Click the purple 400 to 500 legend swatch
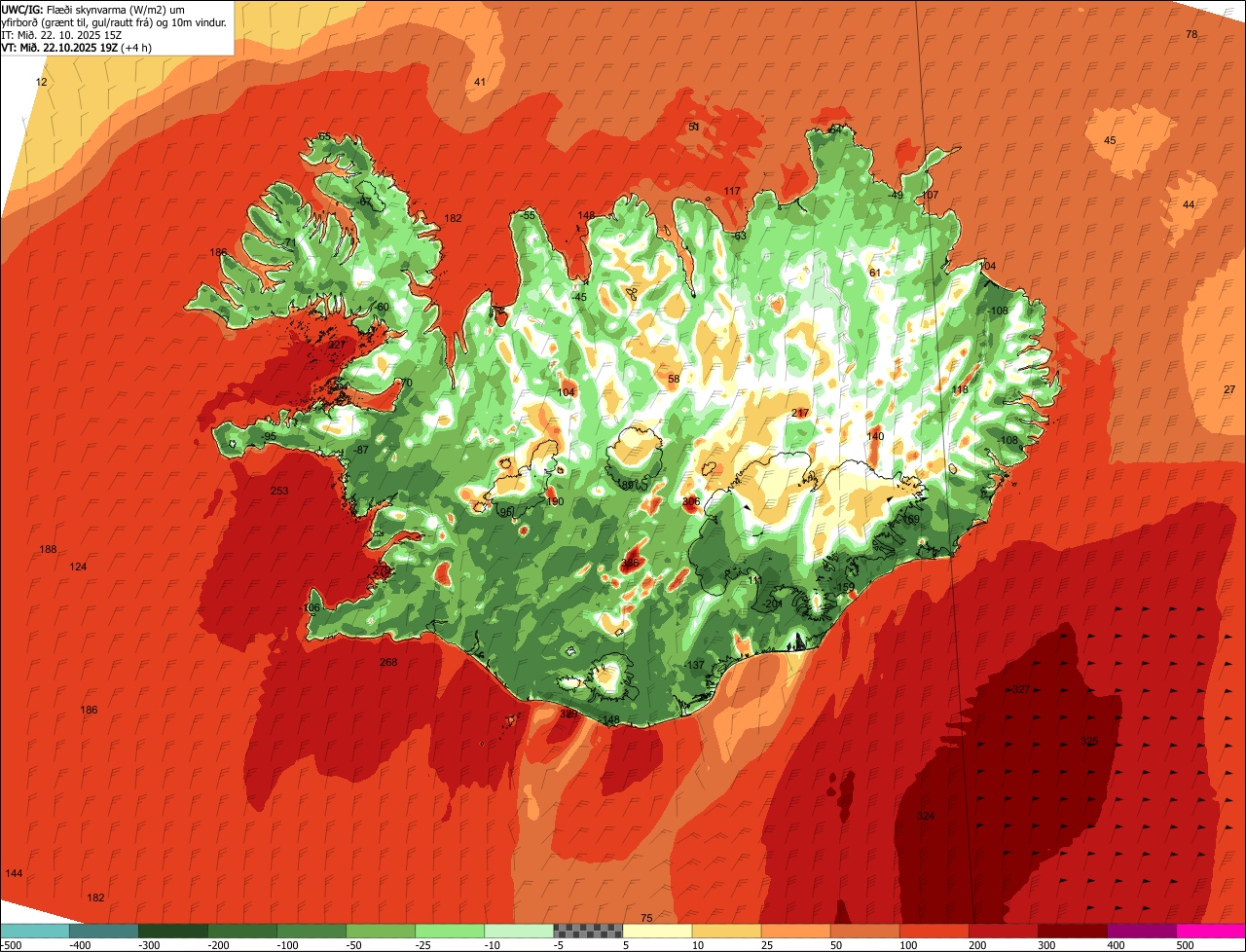 point(1141,931)
